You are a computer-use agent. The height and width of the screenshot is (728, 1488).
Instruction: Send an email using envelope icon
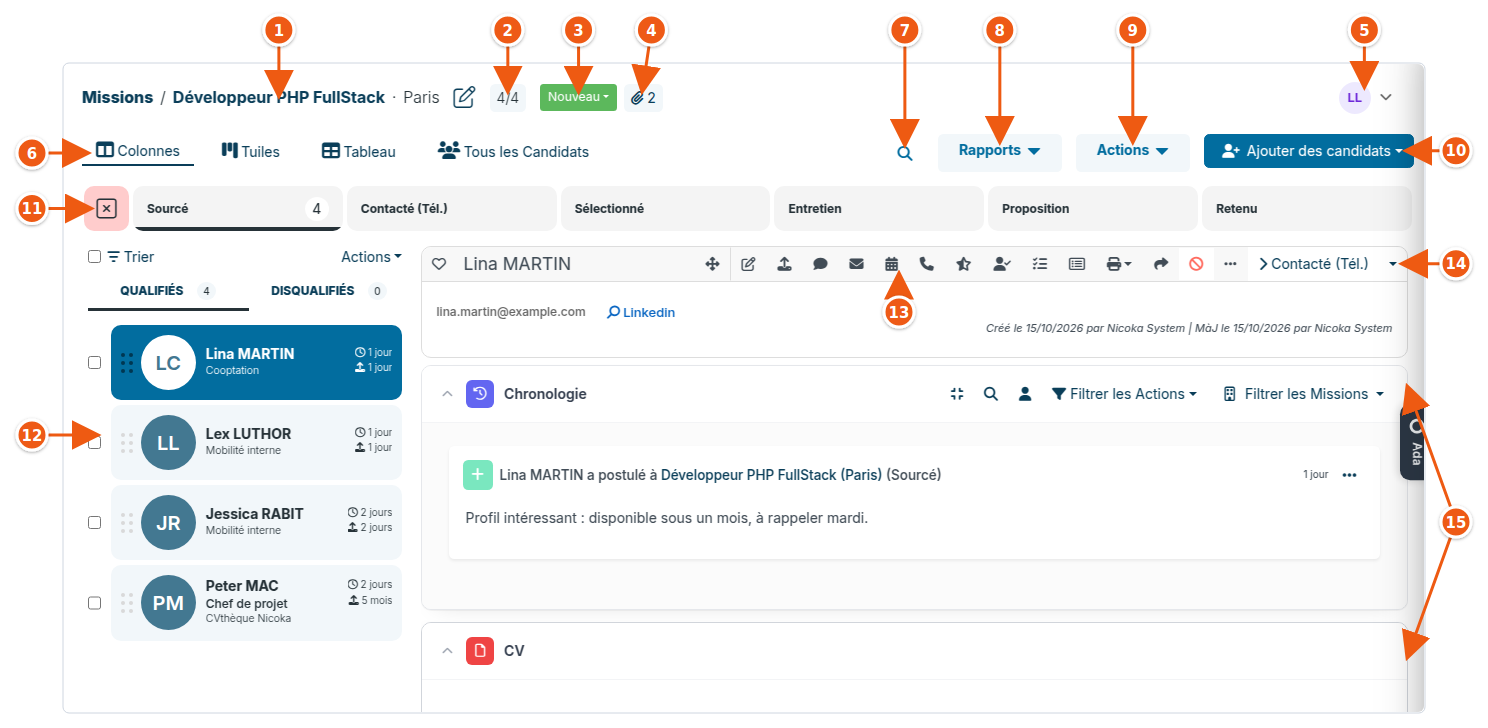(x=856, y=264)
